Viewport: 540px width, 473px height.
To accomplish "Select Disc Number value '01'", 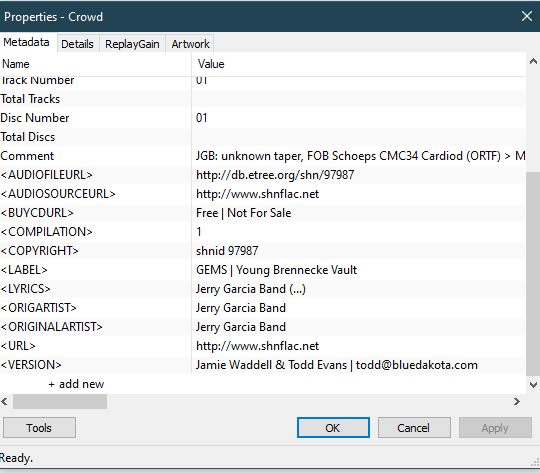I will [x=201, y=118].
